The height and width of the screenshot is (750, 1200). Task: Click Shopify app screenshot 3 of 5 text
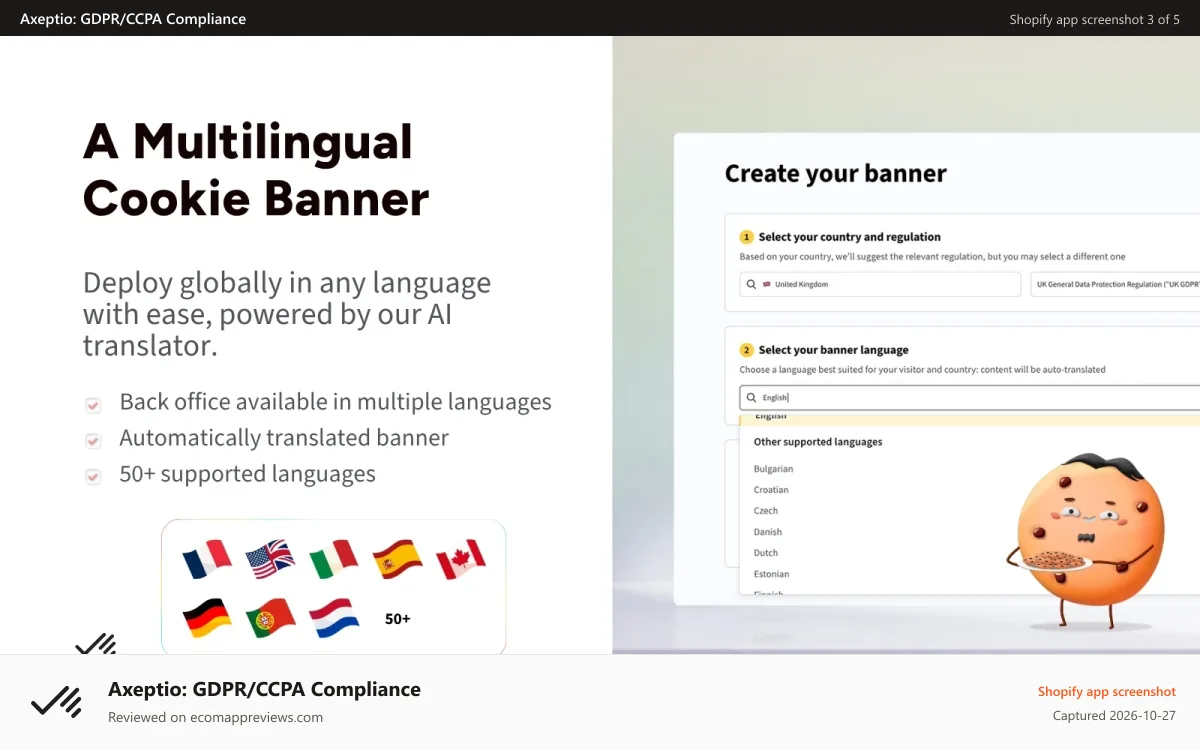(1094, 19)
